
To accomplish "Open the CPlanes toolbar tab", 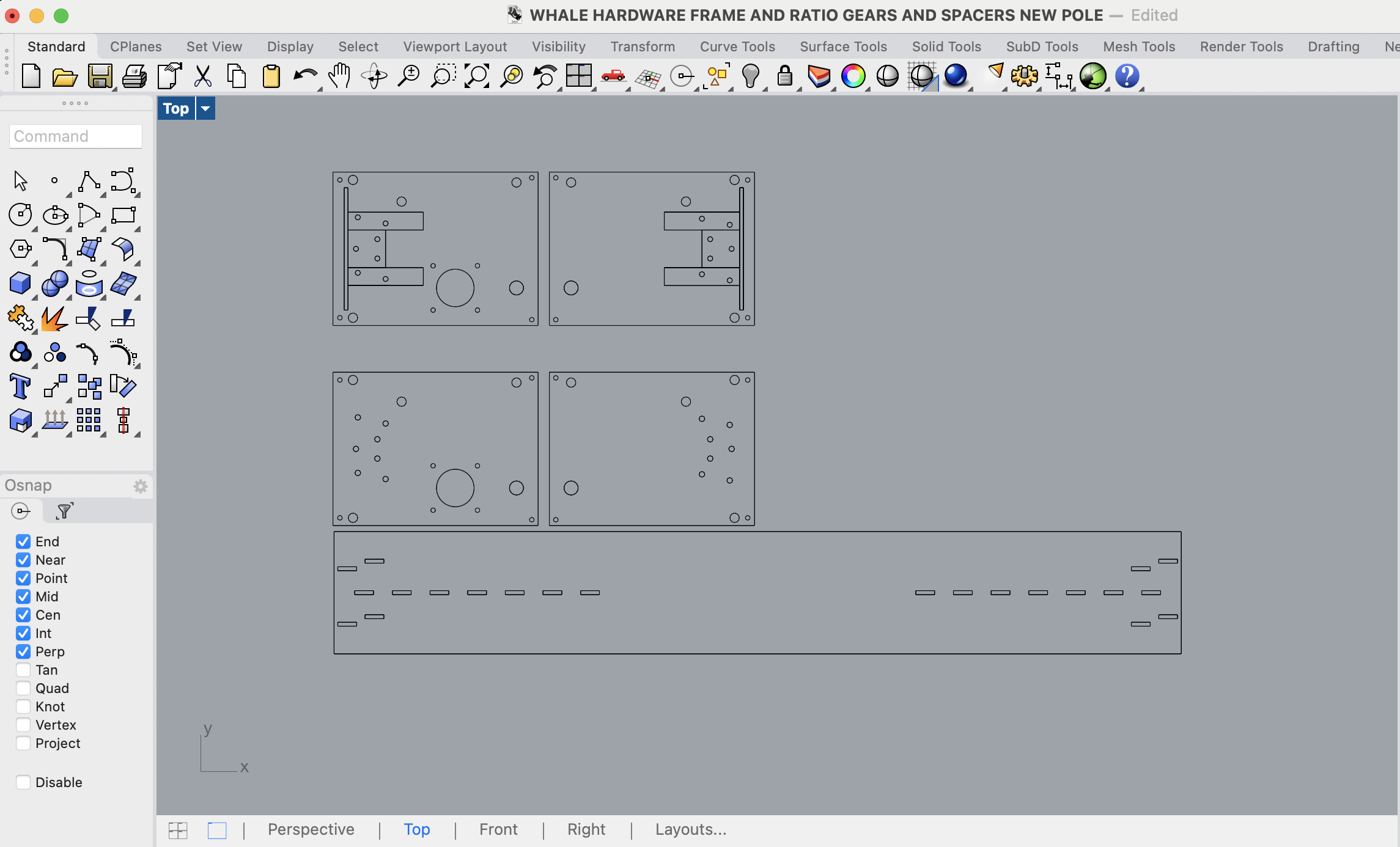I will pos(136,46).
